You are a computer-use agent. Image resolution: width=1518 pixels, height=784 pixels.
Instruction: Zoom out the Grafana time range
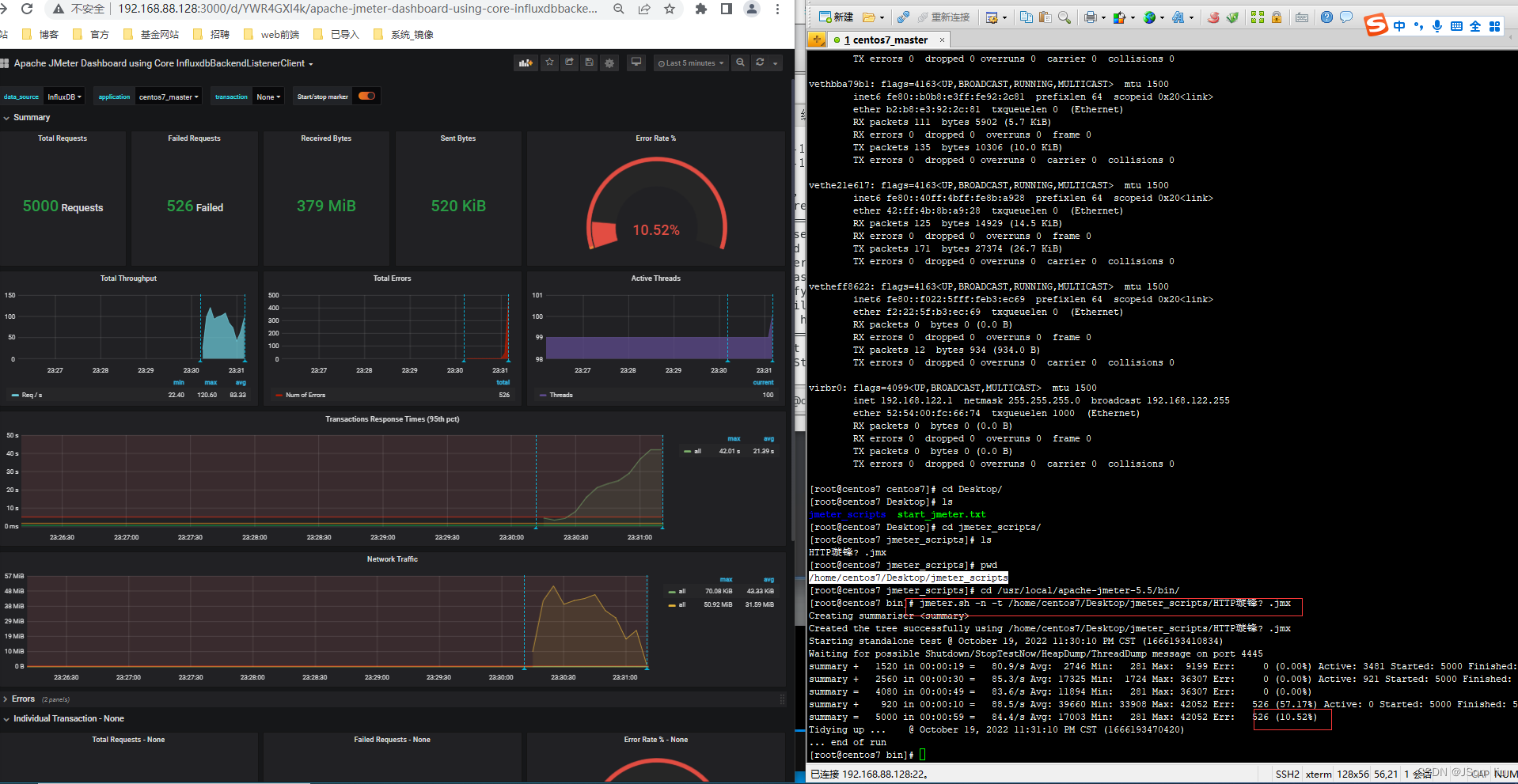pos(740,62)
